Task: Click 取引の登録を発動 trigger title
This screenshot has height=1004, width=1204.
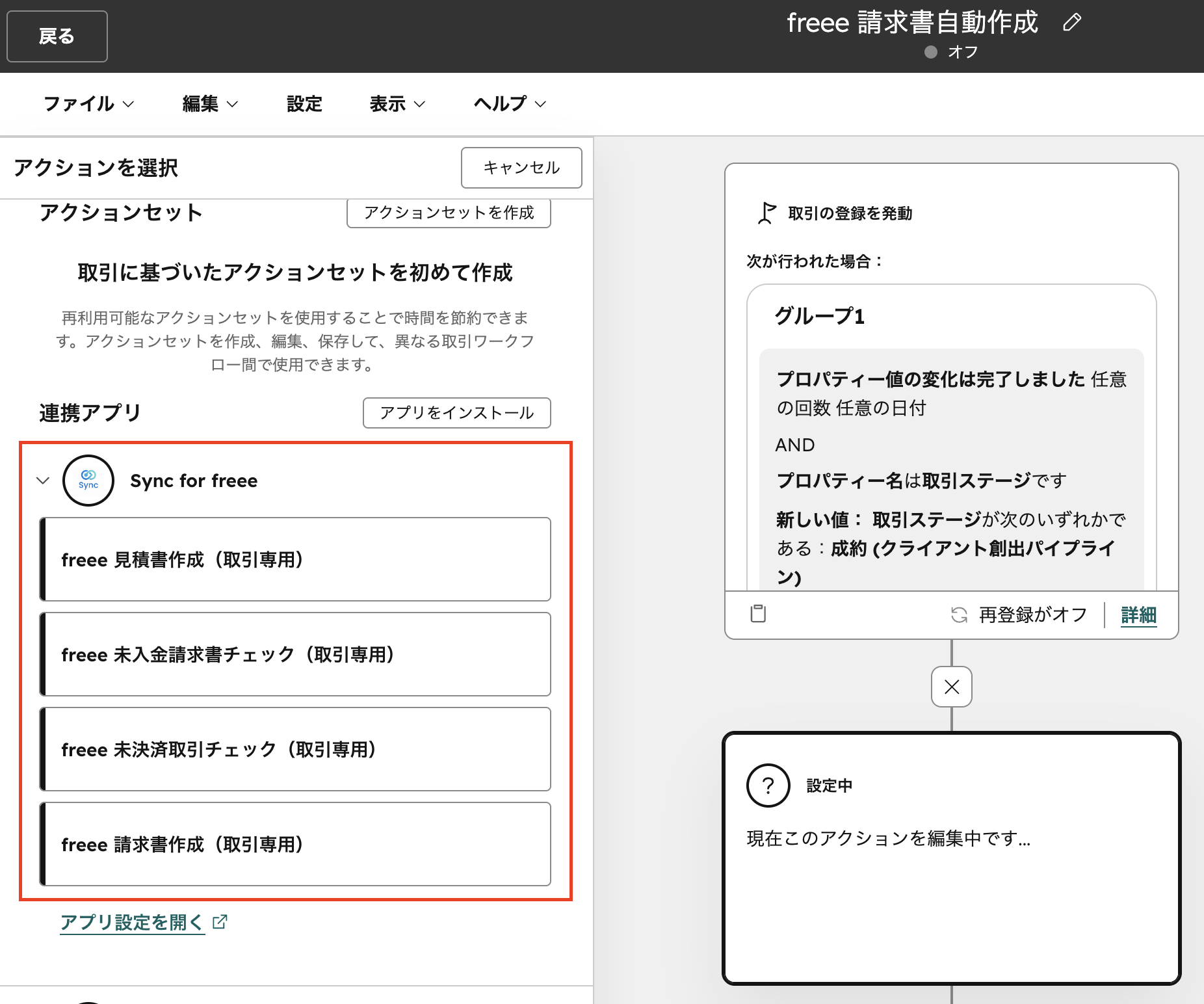Action: [x=850, y=213]
